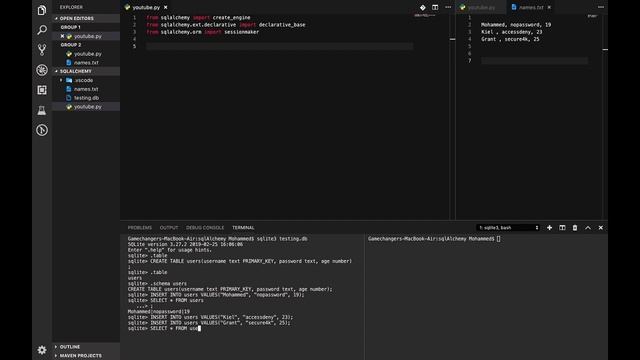Open the Manage settings gear
The height and width of the screenshot is (360, 640).
42,350
